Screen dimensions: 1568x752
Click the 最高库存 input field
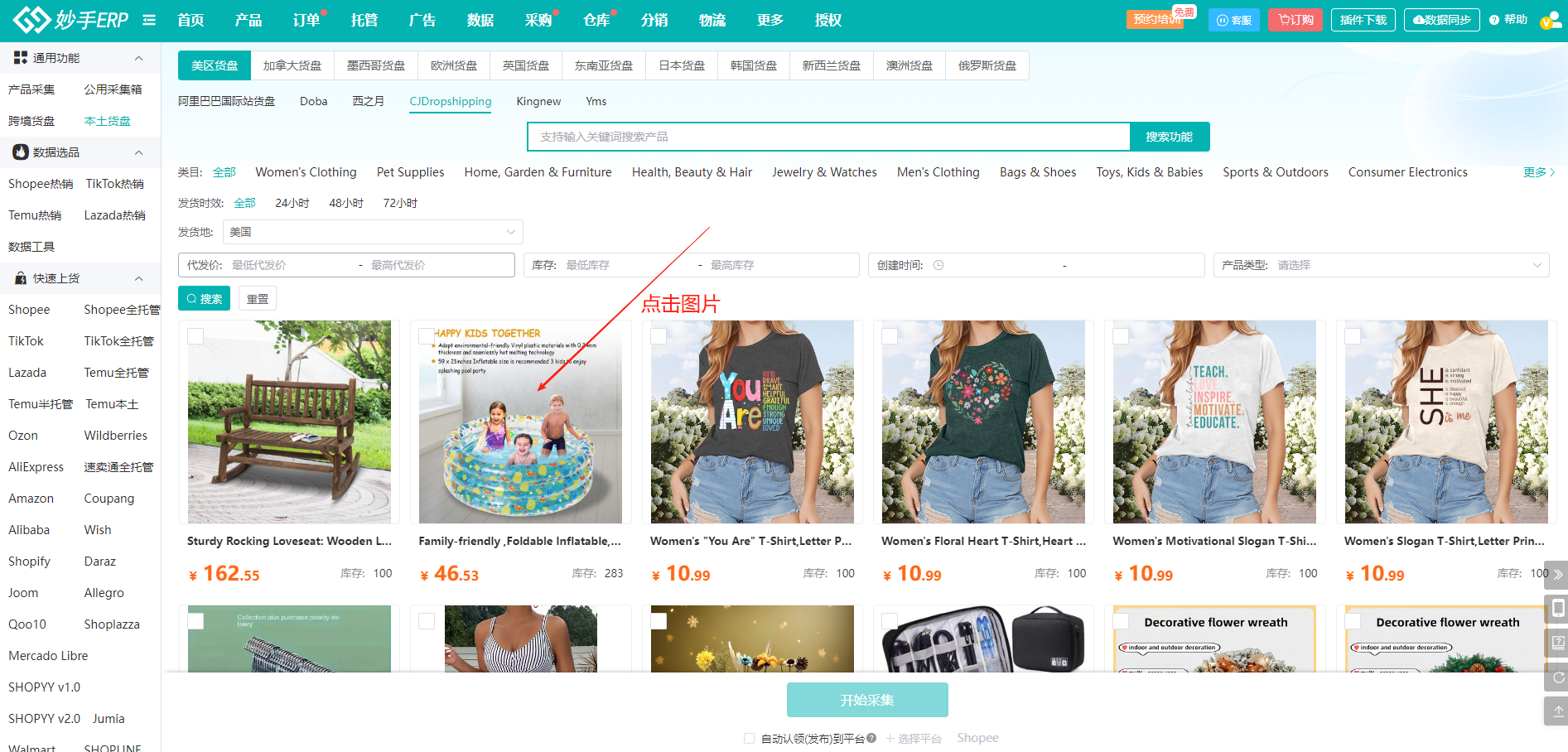click(x=779, y=265)
